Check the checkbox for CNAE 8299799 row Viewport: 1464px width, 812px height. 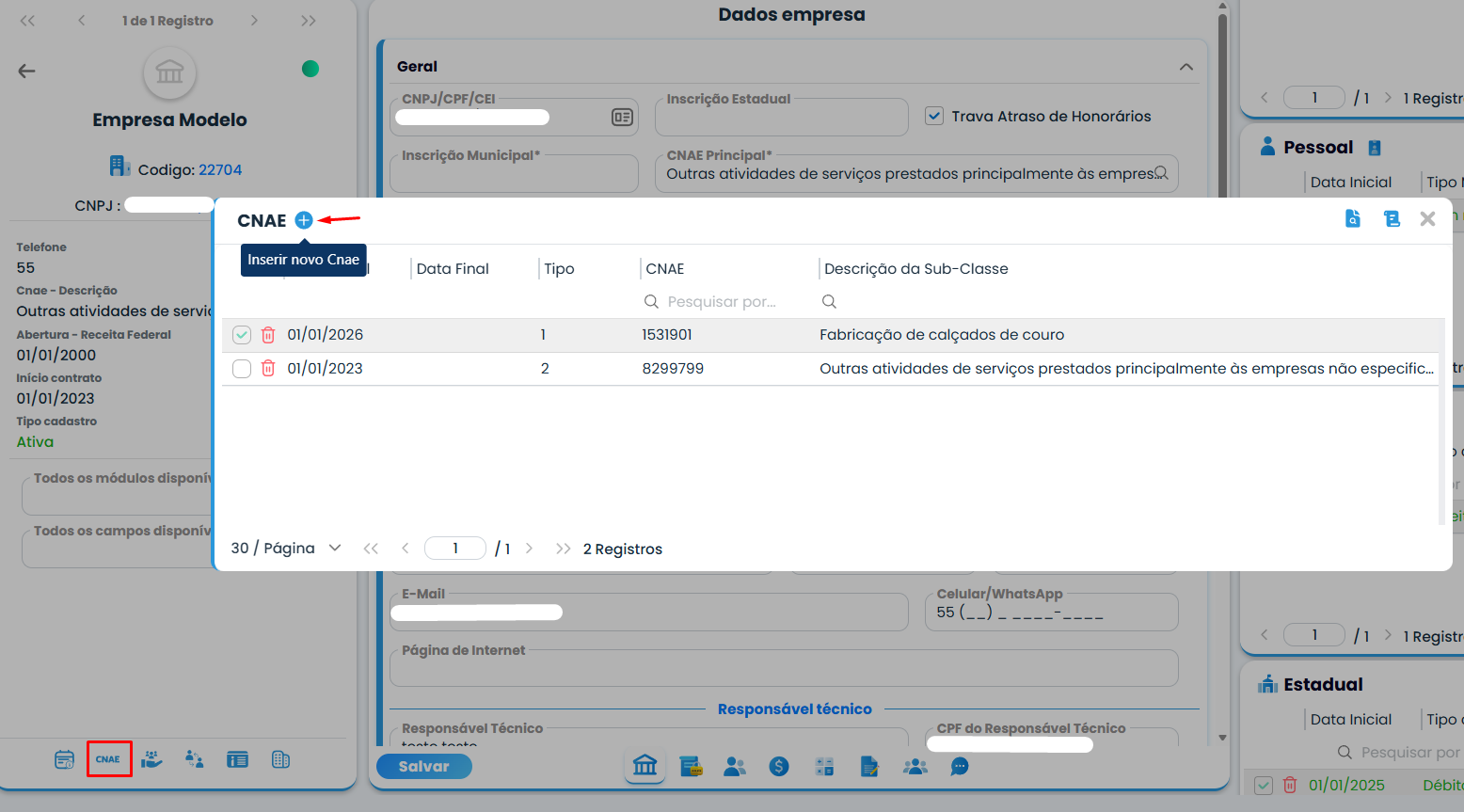tap(242, 369)
